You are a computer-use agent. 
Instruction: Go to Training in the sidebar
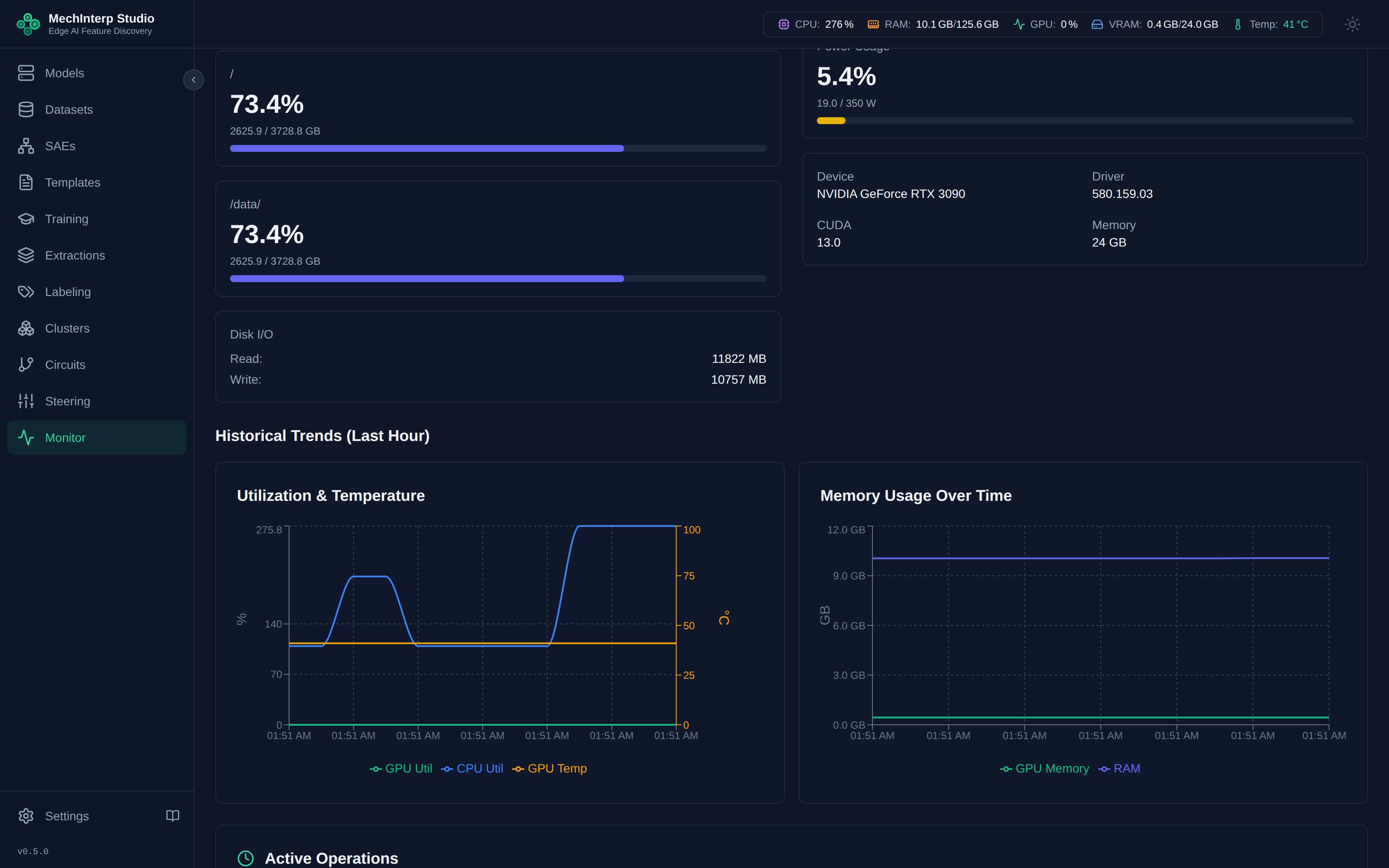(96, 219)
